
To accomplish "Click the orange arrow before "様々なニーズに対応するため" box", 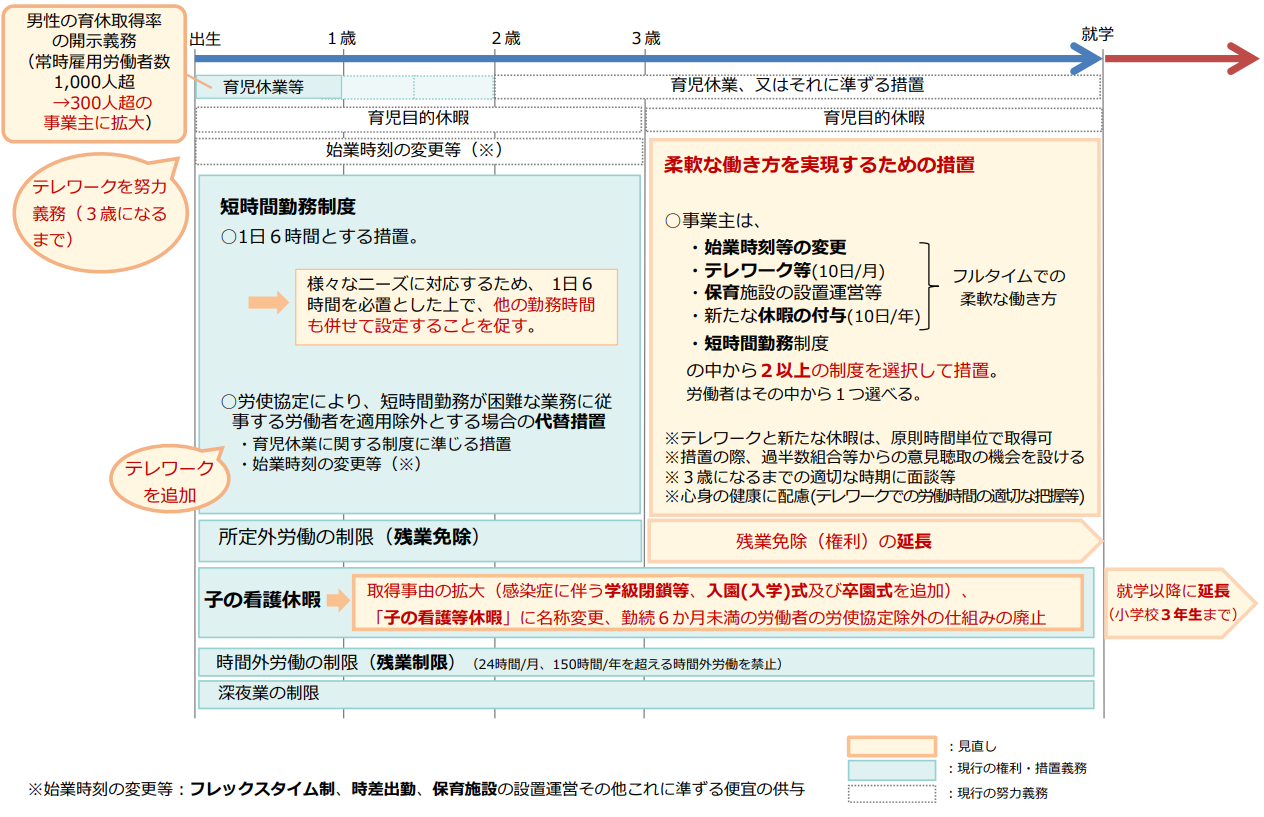I will (x=267, y=305).
